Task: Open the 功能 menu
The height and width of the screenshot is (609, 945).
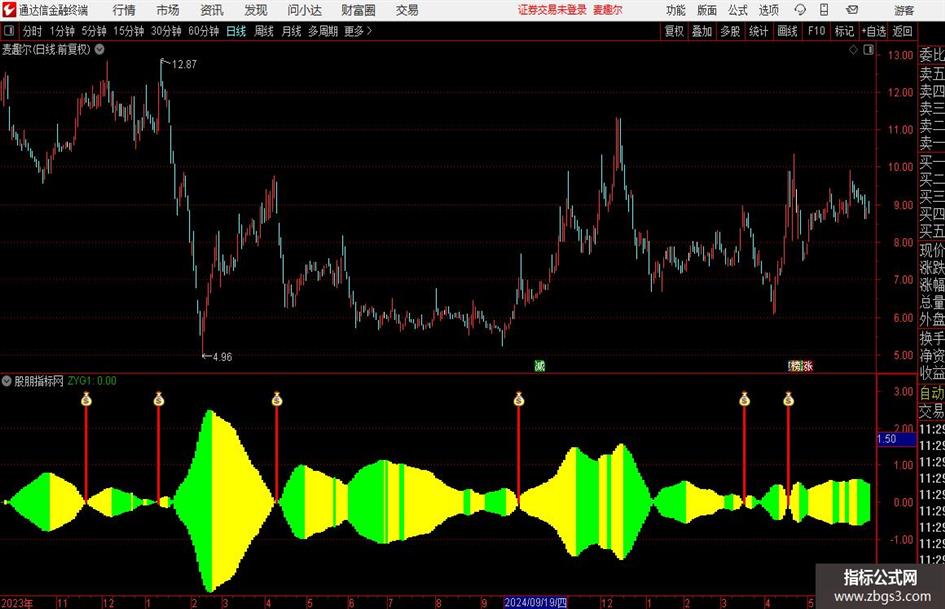Action: pos(676,10)
